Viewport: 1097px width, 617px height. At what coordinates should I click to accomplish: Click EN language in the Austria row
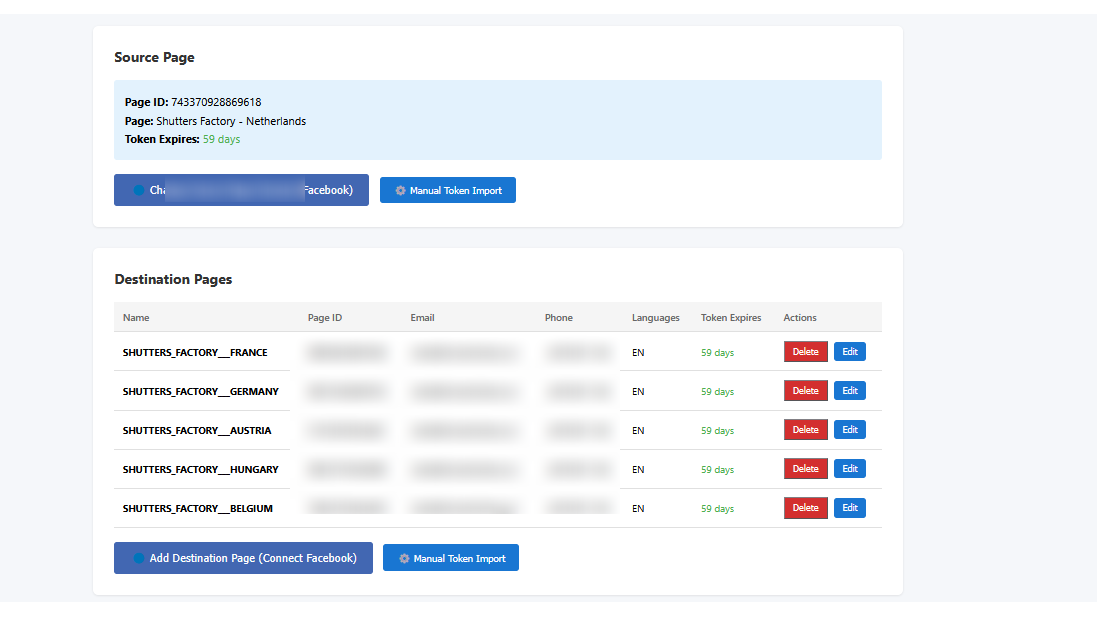tap(638, 431)
